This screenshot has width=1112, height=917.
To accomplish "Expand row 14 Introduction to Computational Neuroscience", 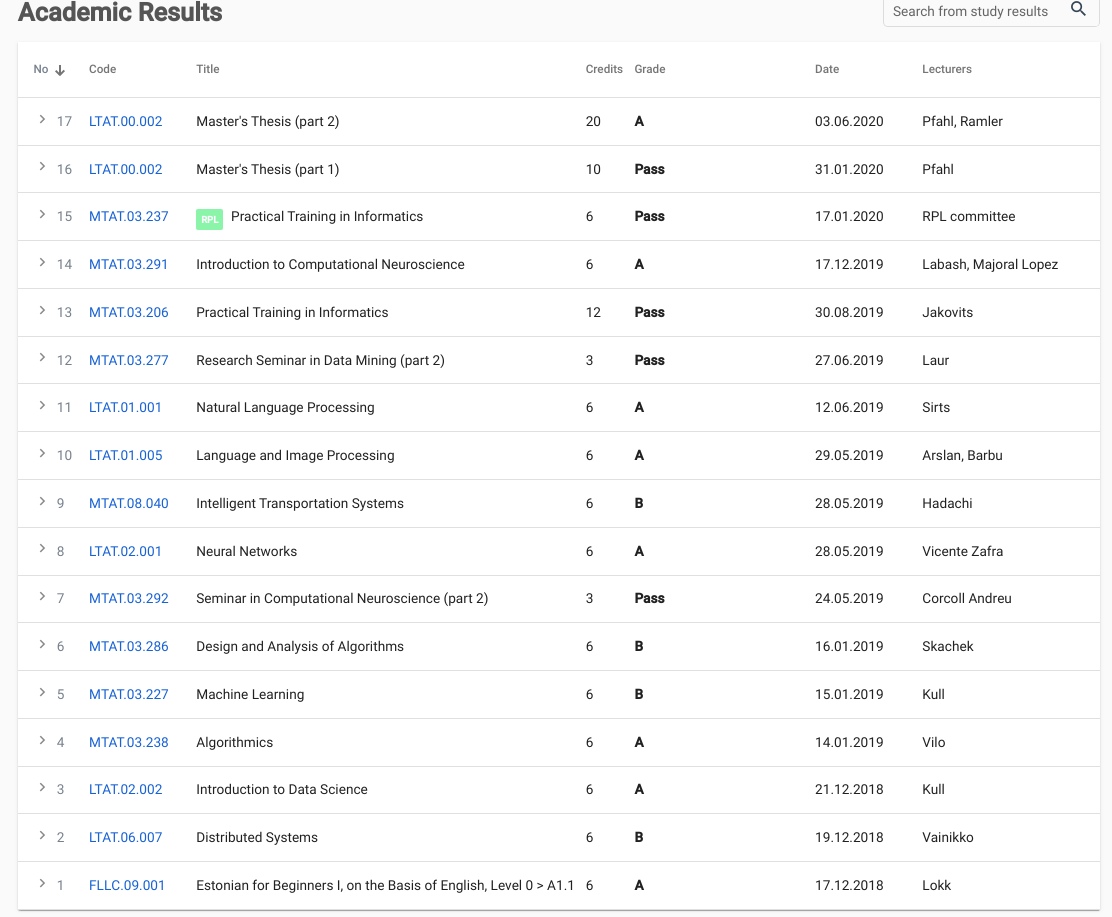I will [x=42, y=263].
